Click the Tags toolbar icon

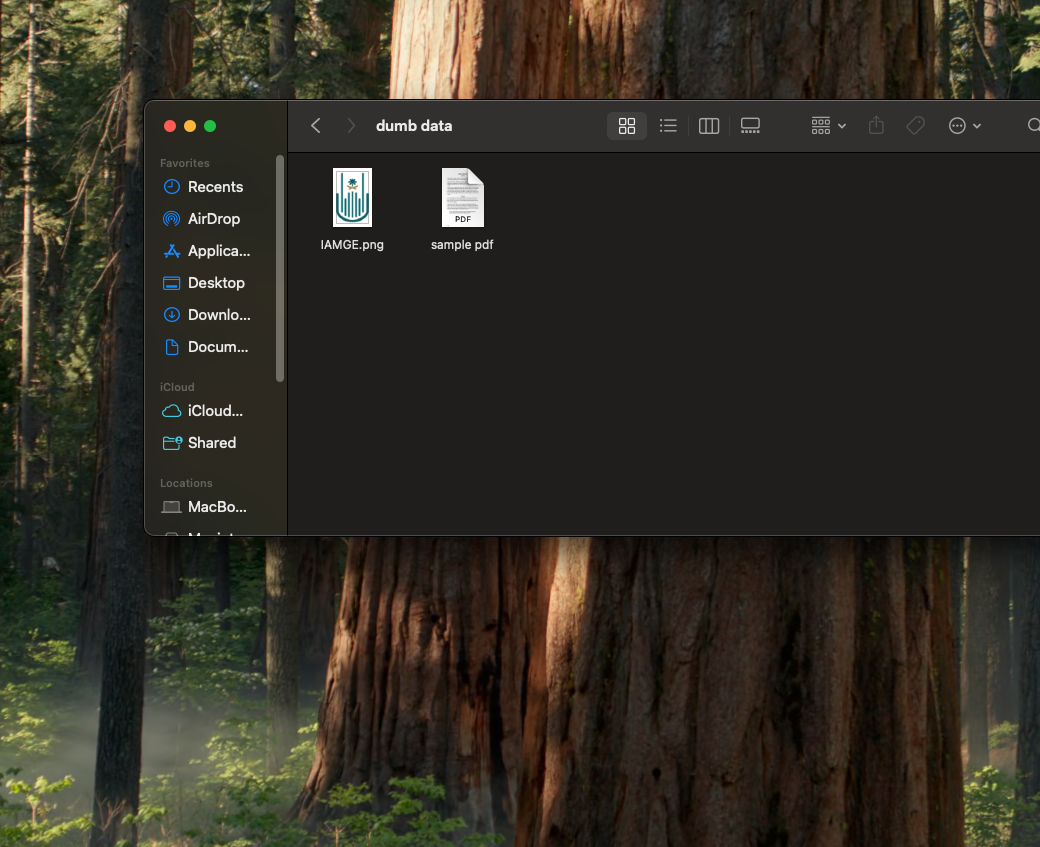[x=915, y=126]
